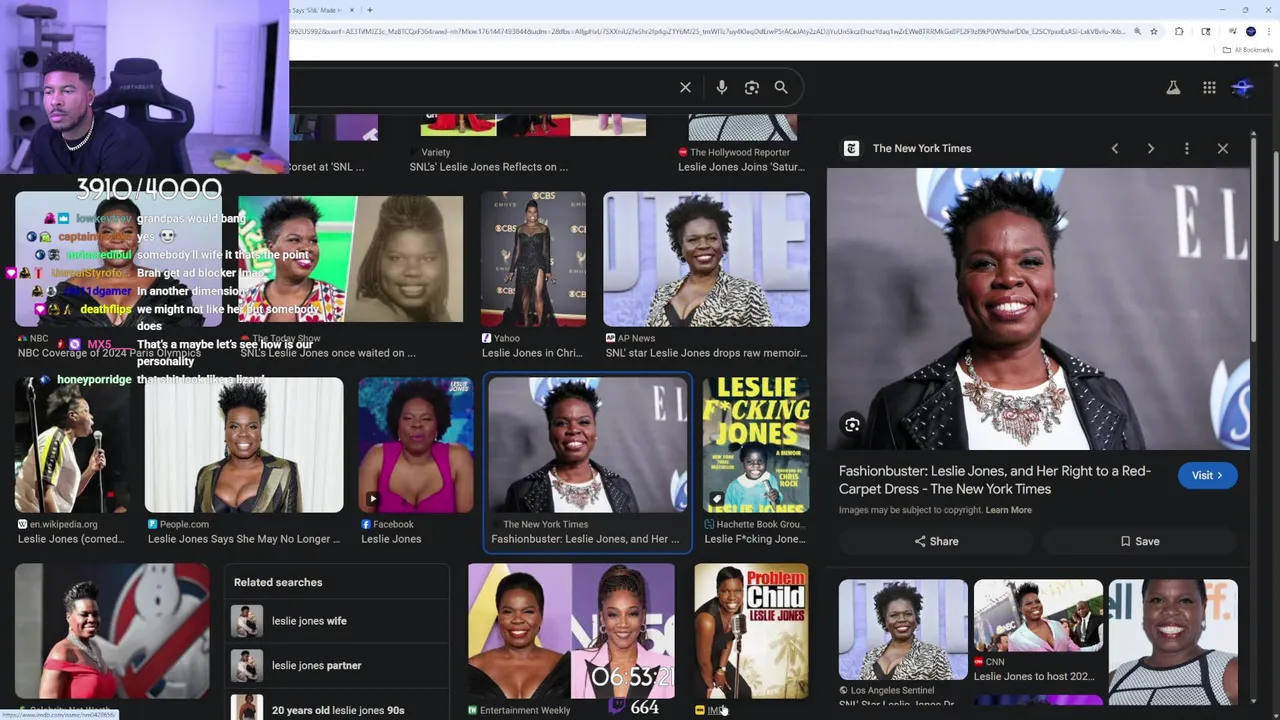This screenshot has width=1280, height=720.
Task: Open the Google apps grid
Action: pyautogui.click(x=1209, y=88)
